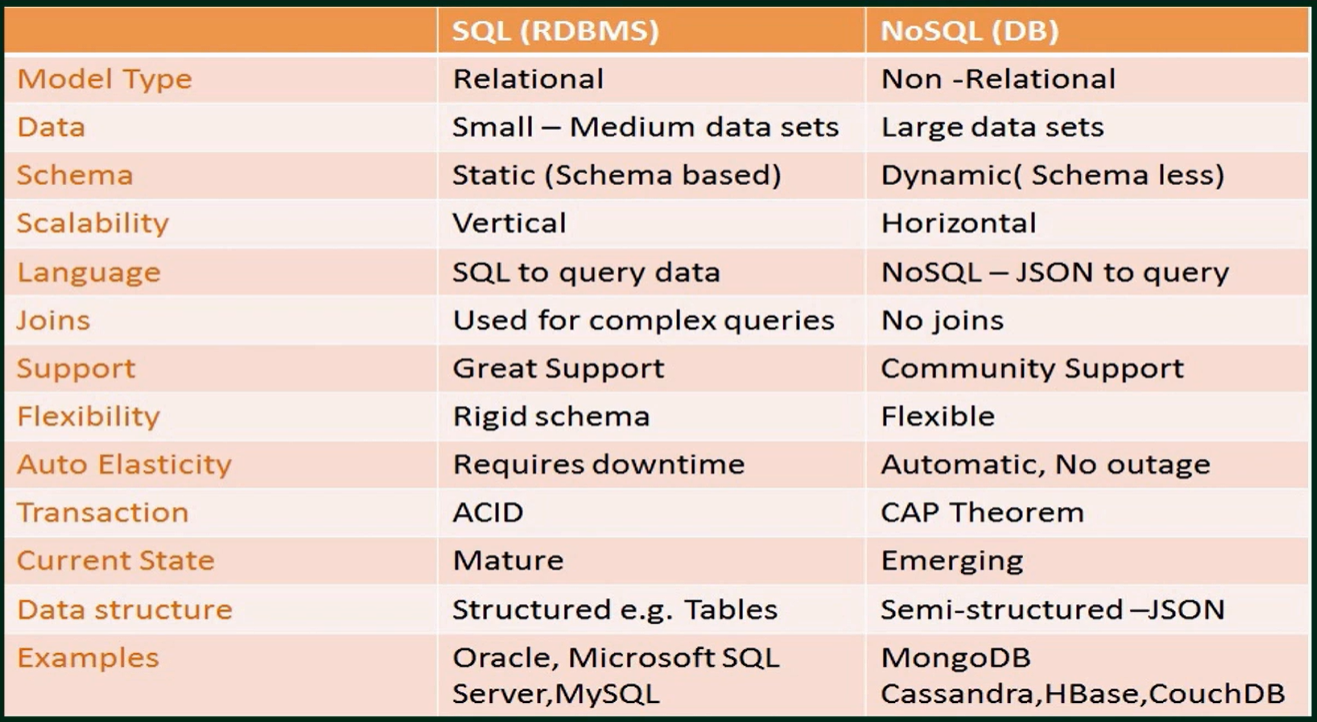Click the Automatic, No outage cell
The height and width of the screenshot is (722, 1317).
click(1045, 464)
